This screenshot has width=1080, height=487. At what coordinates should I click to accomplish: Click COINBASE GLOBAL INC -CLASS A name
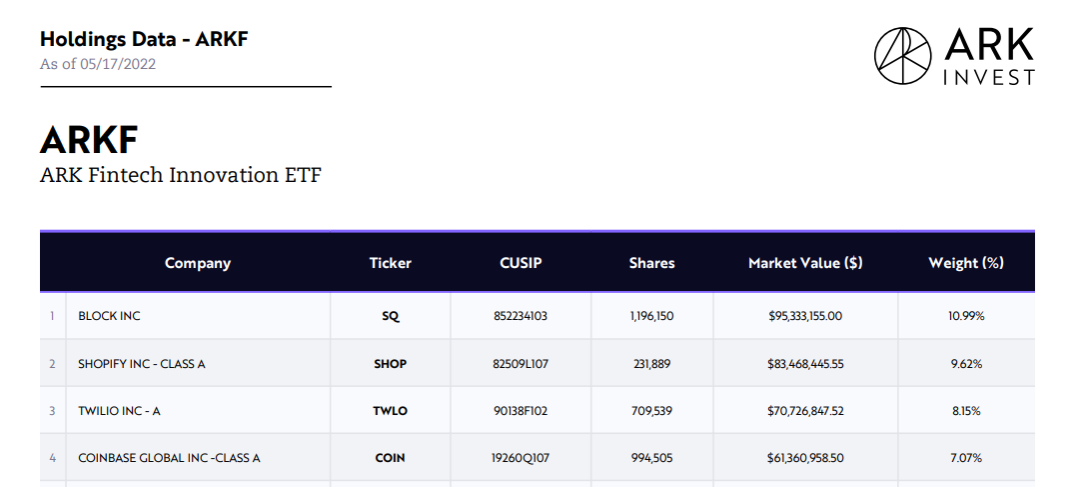coord(169,458)
